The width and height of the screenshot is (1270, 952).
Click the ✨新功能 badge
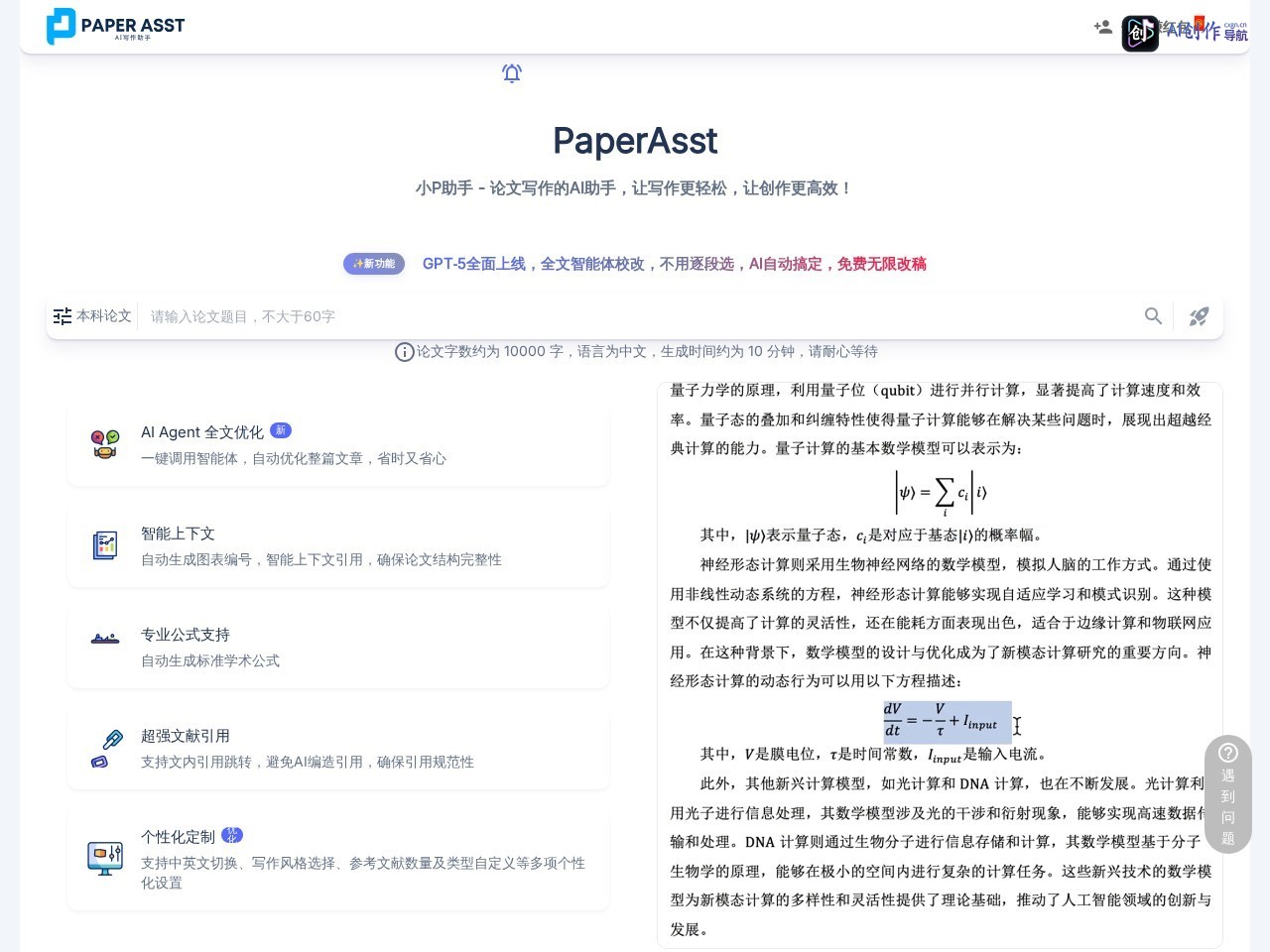pos(374,264)
